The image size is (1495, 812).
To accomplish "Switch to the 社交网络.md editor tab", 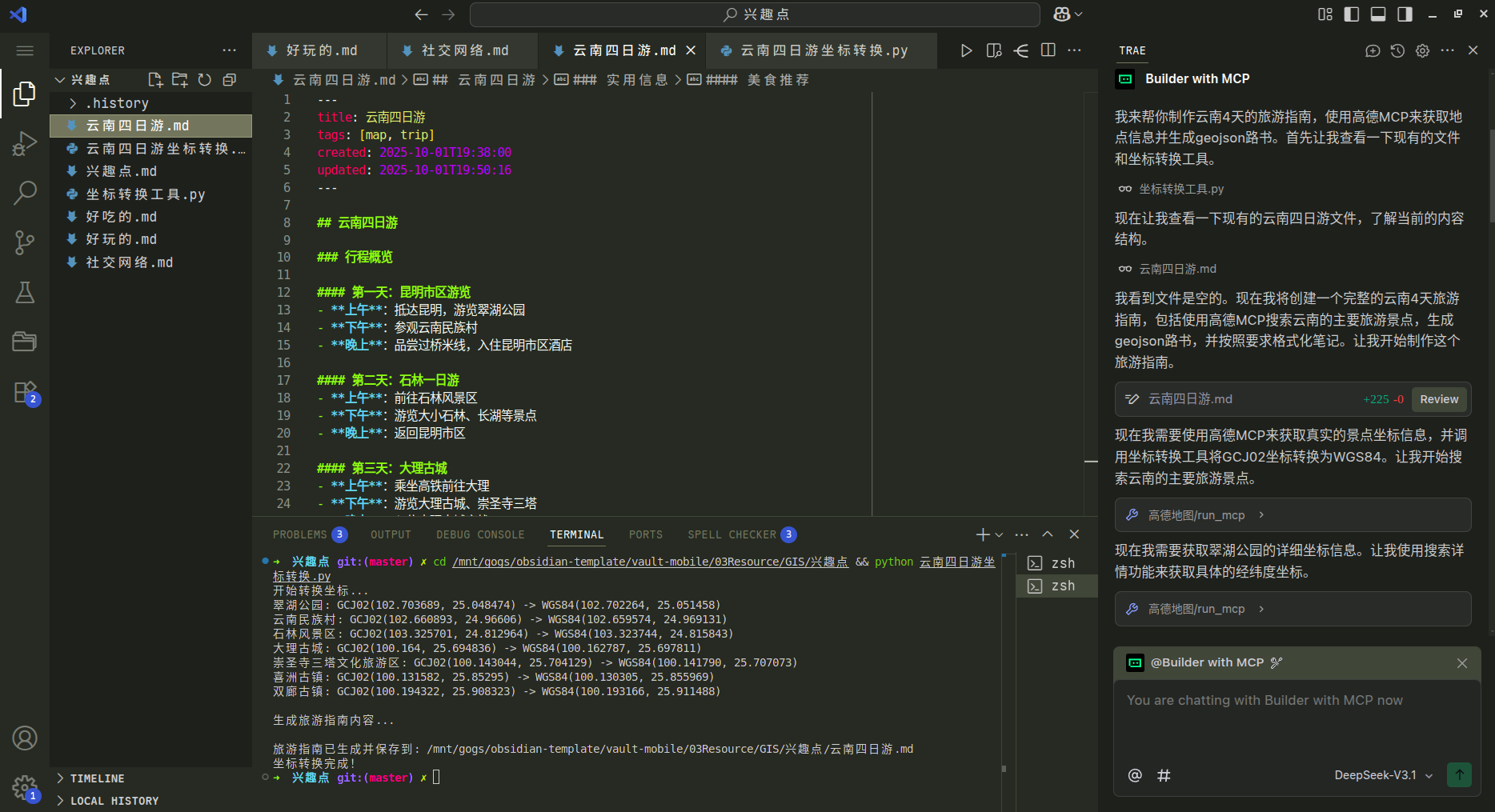I will click(x=464, y=50).
